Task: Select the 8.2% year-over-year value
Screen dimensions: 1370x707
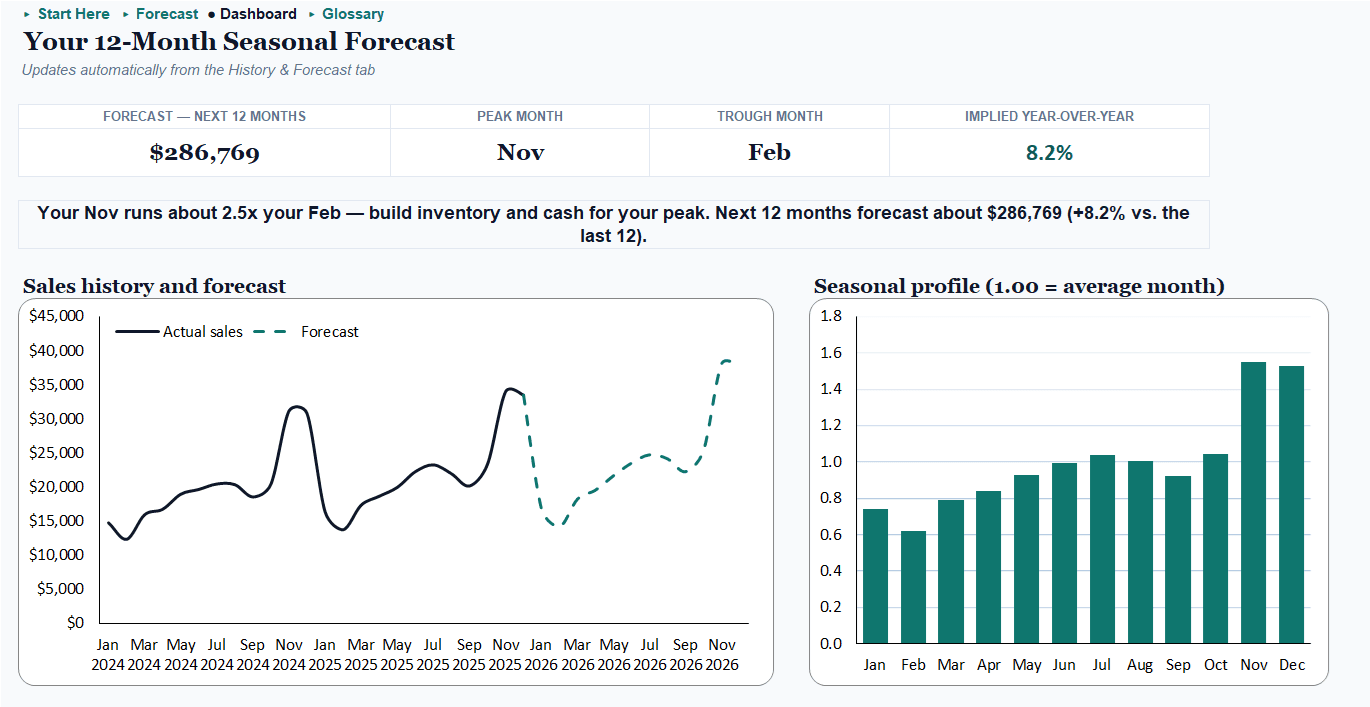Action: click(1049, 153)
